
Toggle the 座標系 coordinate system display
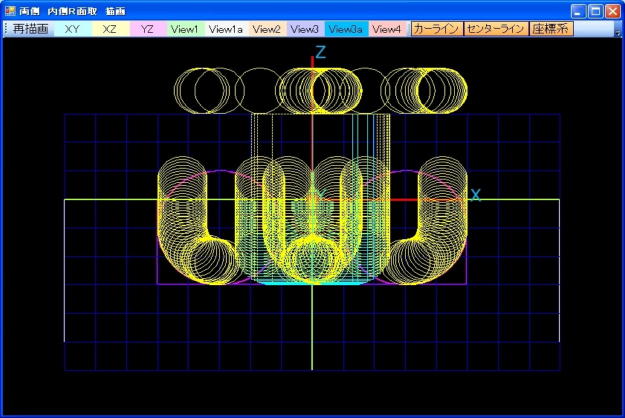point(550,30)
